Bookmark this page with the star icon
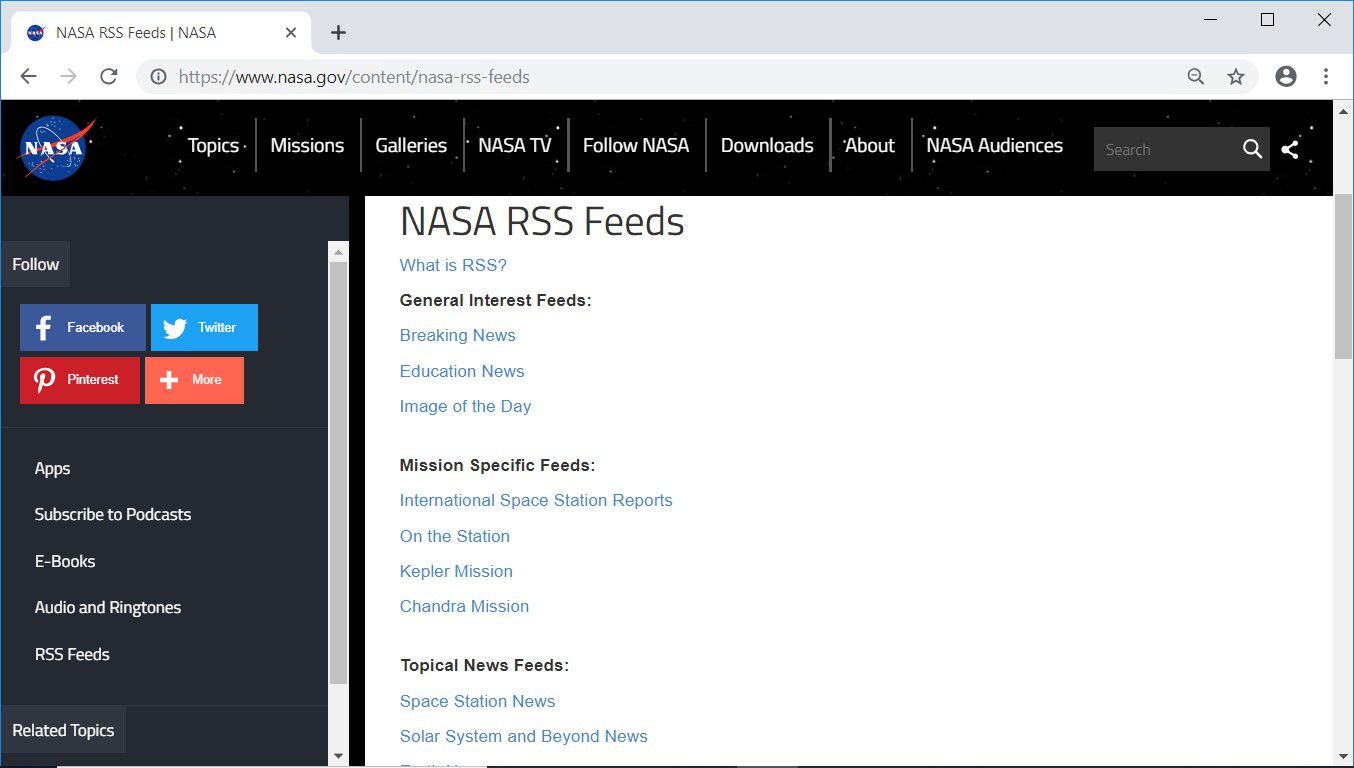The width and height of the screenshot is (1354, 768). point(1236,77)
